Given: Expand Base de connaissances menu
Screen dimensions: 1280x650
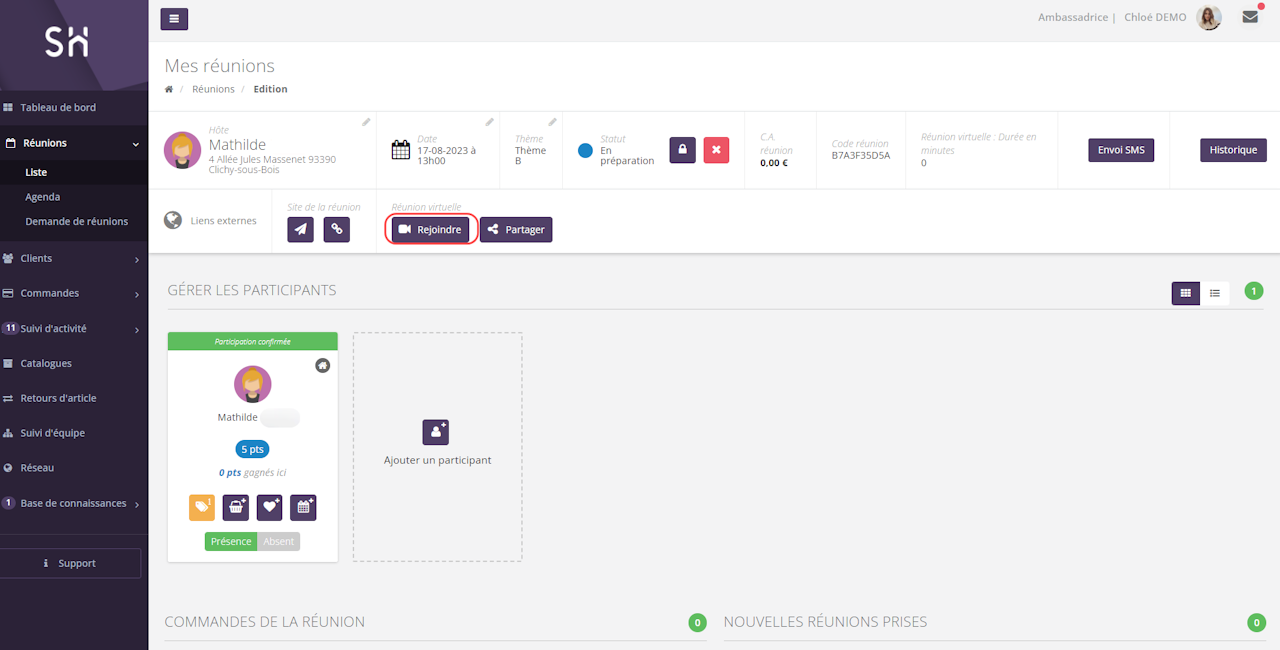Looking at the screenshot, I should click(x=73, y=503).
